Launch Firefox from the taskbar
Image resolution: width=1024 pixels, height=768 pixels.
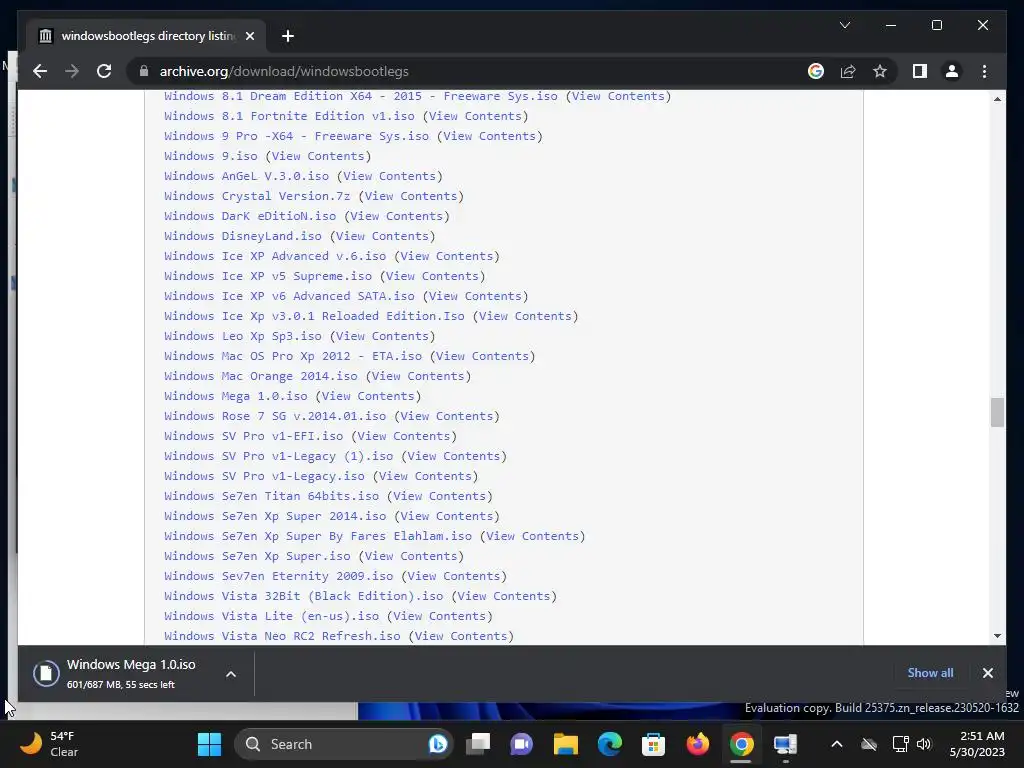point(697,744)
